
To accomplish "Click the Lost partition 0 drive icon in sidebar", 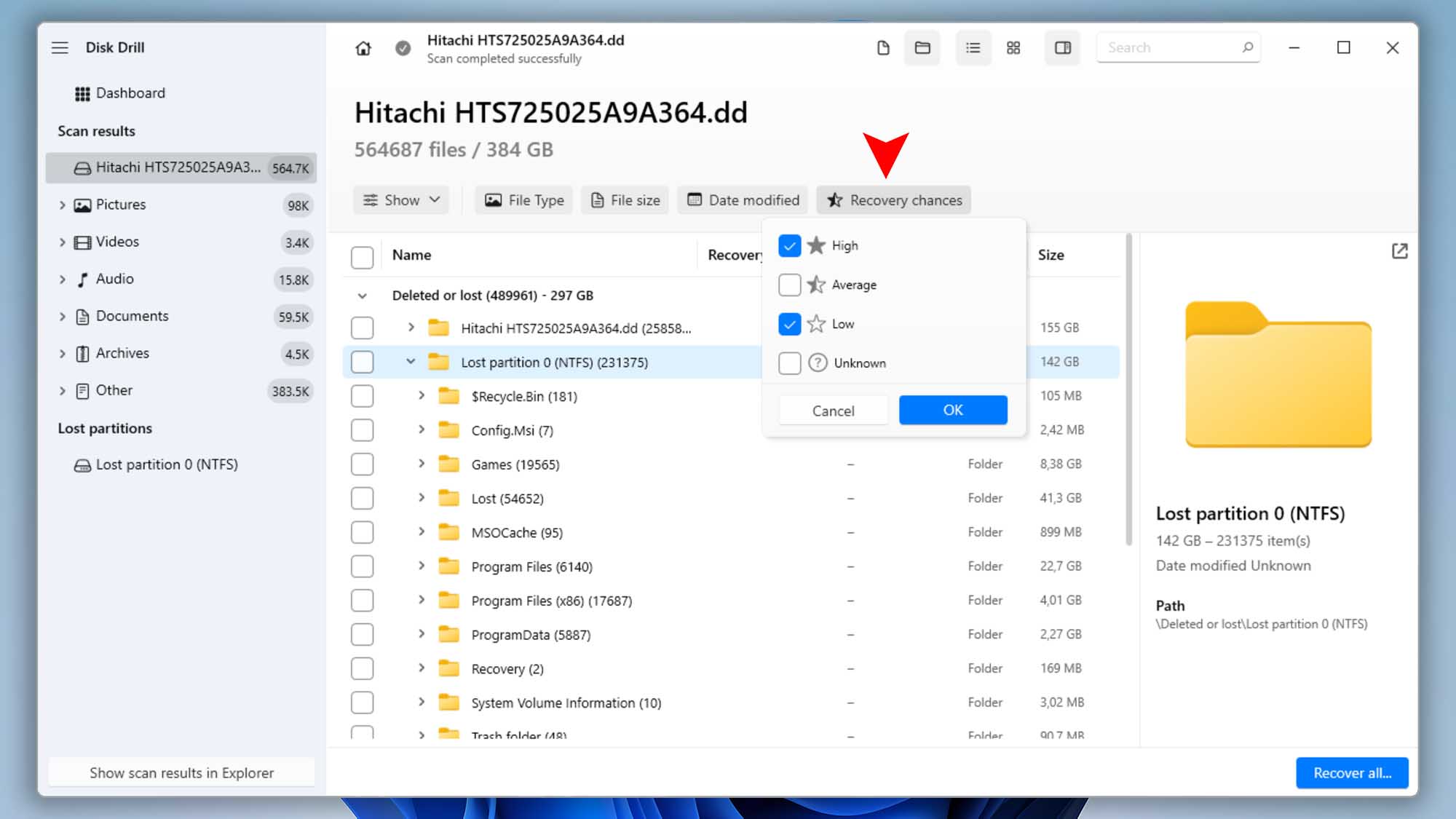I will coord(82,465).
